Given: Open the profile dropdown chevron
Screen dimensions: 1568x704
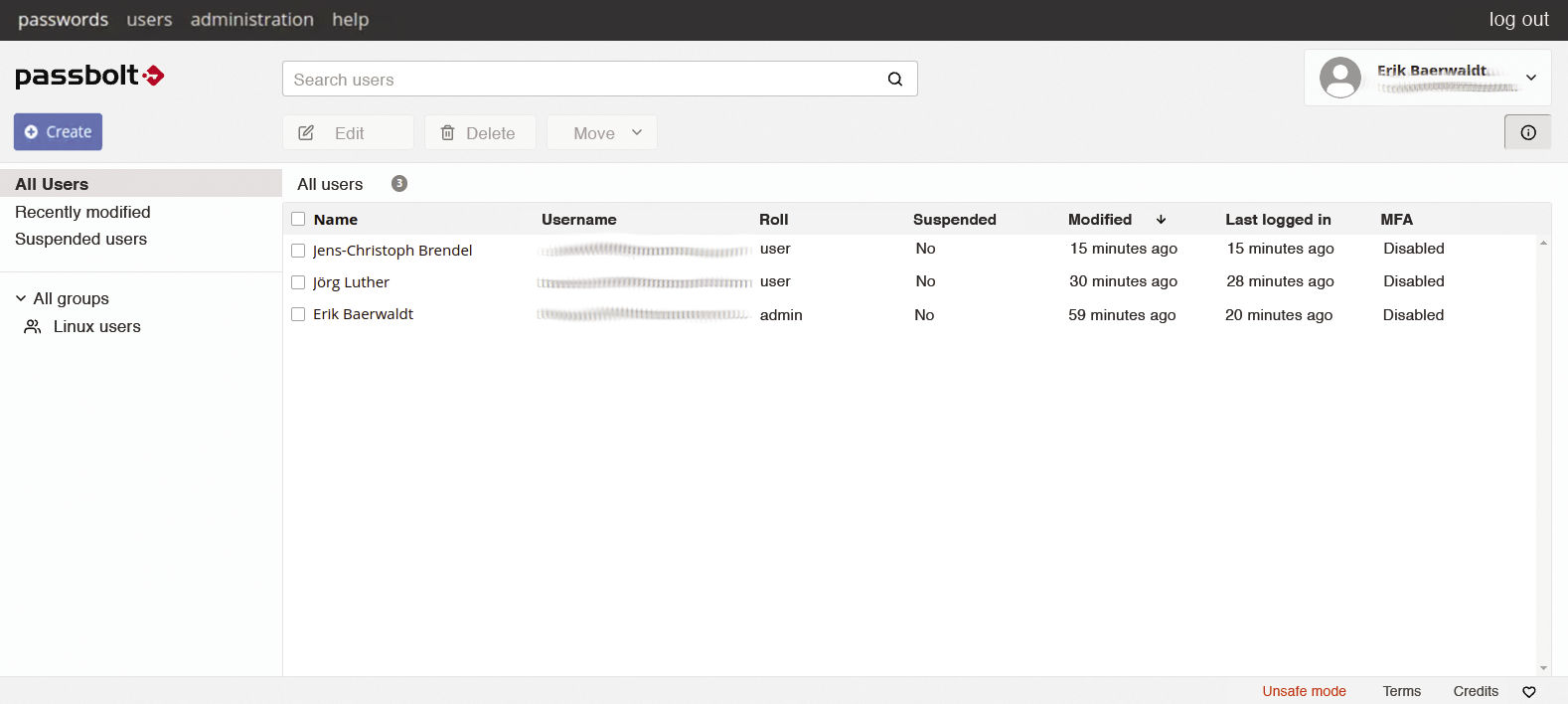Looking at the screenshot, I should click(x=1531, y=78).
